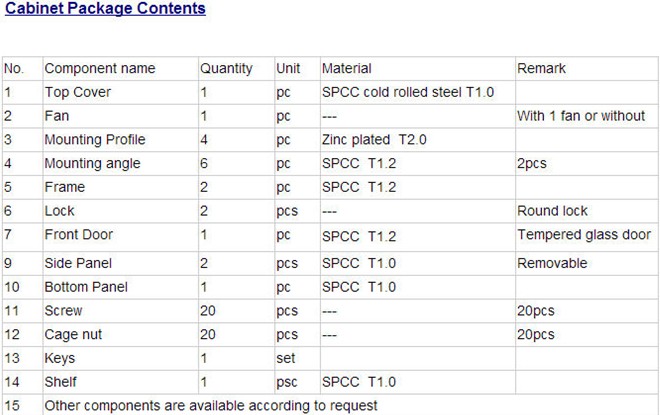660x415 pixels.
Task: Click the Cage nut cell
Action: click(x=73, y=335)
